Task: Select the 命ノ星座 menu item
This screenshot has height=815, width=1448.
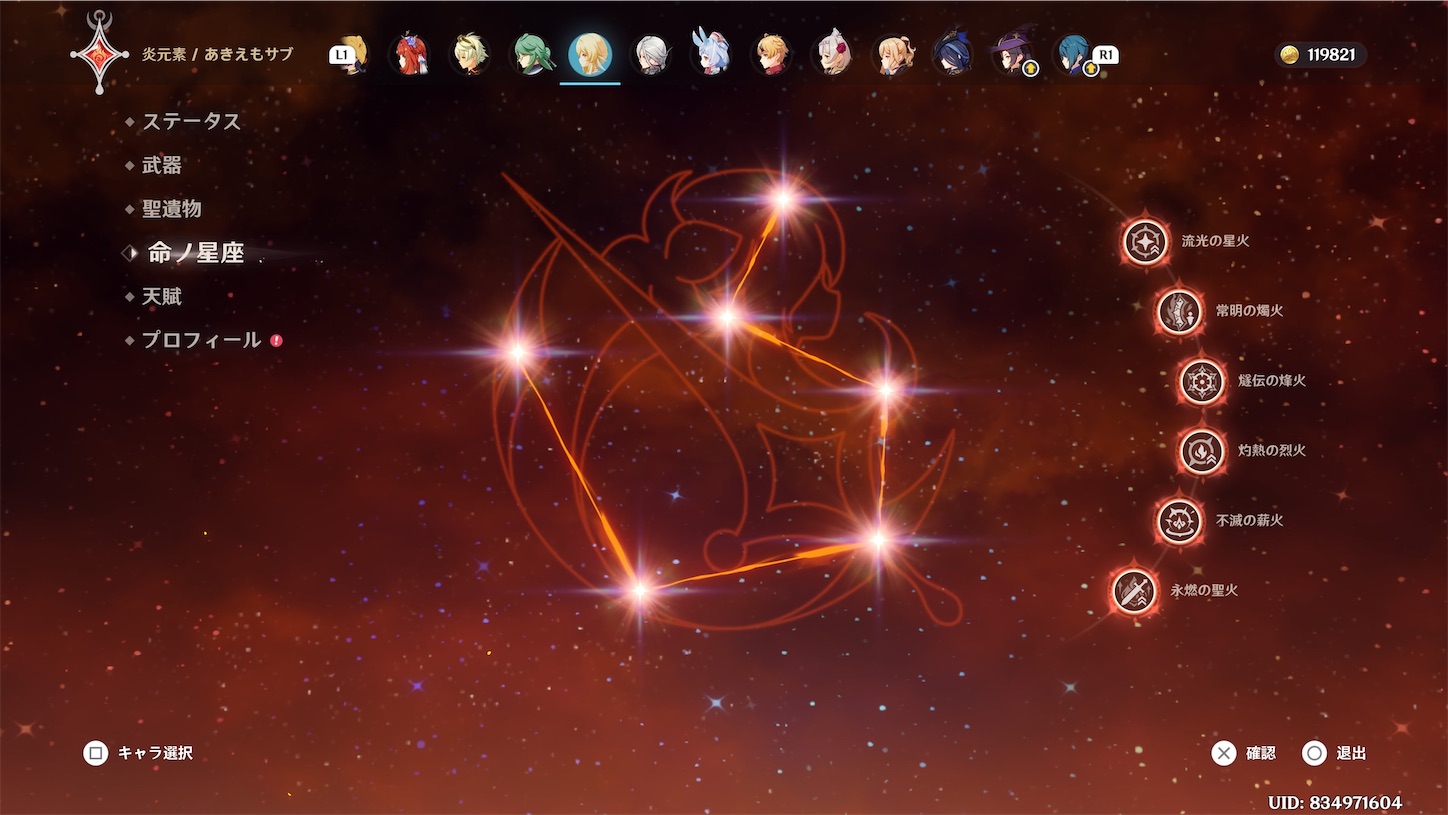Action: coord(196,253)
